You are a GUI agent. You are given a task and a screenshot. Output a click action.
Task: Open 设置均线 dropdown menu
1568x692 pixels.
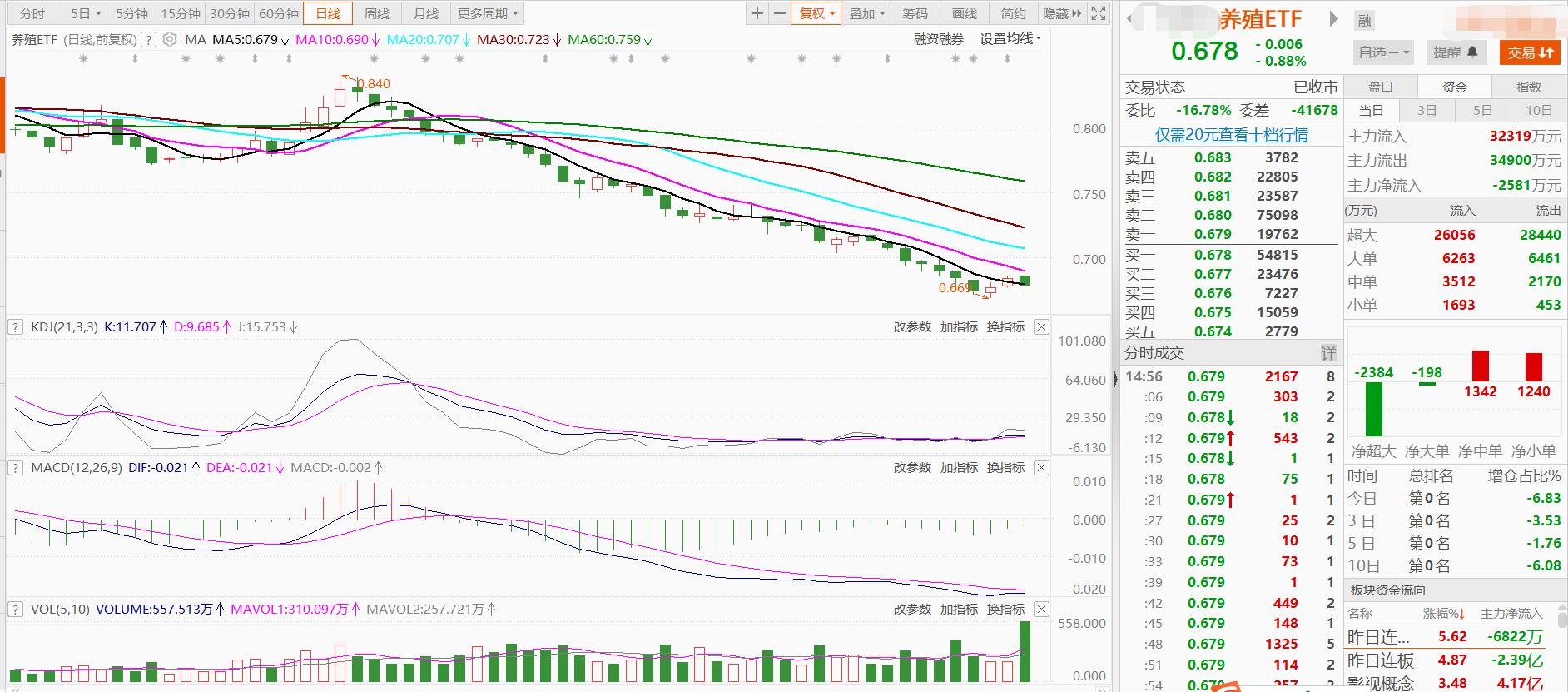pos(1010,39)
